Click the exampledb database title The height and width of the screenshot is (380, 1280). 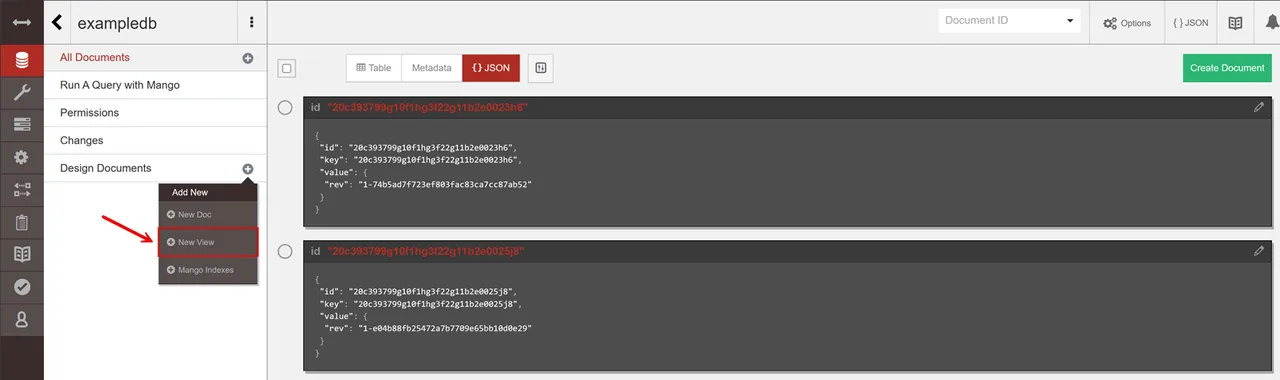117,22
